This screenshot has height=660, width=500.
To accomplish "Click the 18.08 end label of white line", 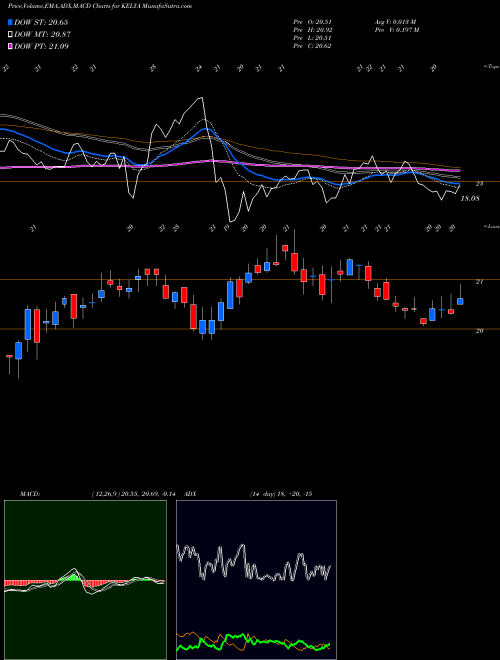I will 470,198.
